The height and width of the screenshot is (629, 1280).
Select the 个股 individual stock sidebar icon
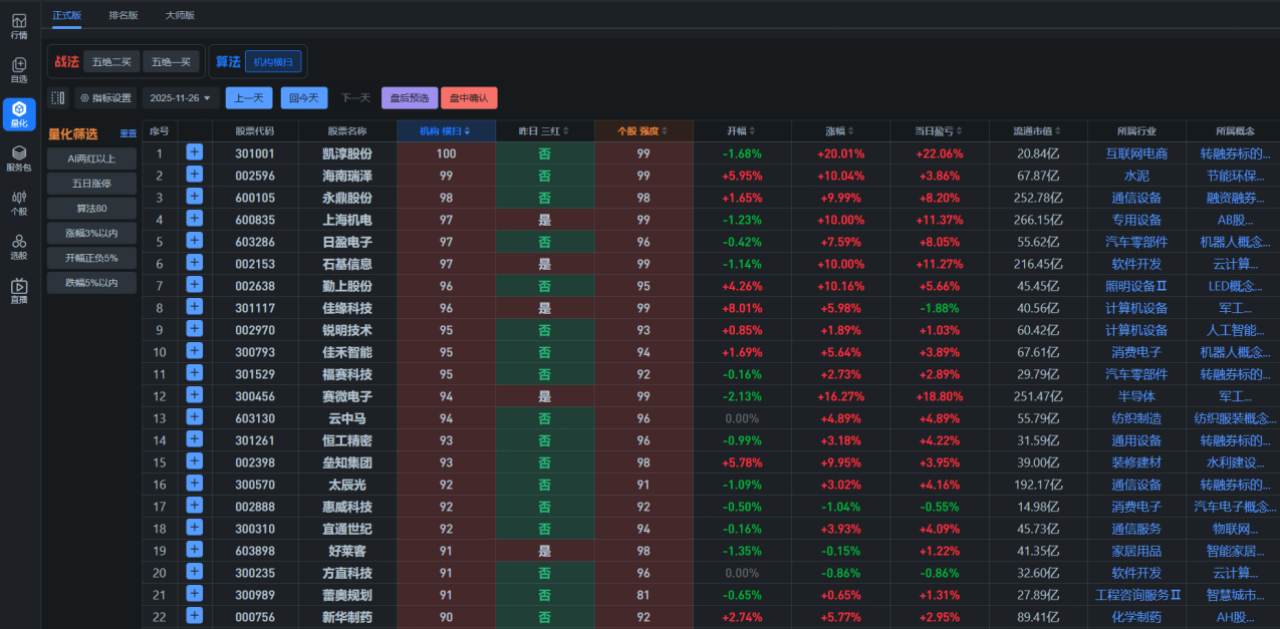coord(19,201)
